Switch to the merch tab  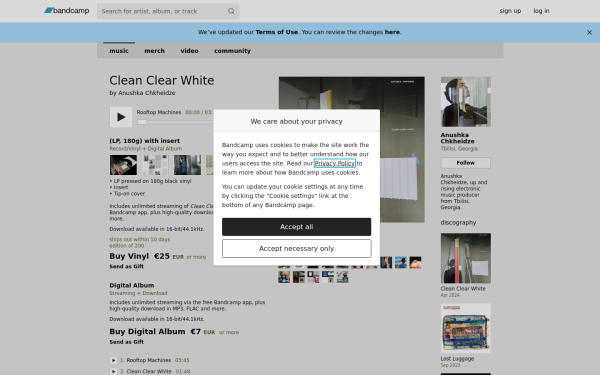coord(154,51)
